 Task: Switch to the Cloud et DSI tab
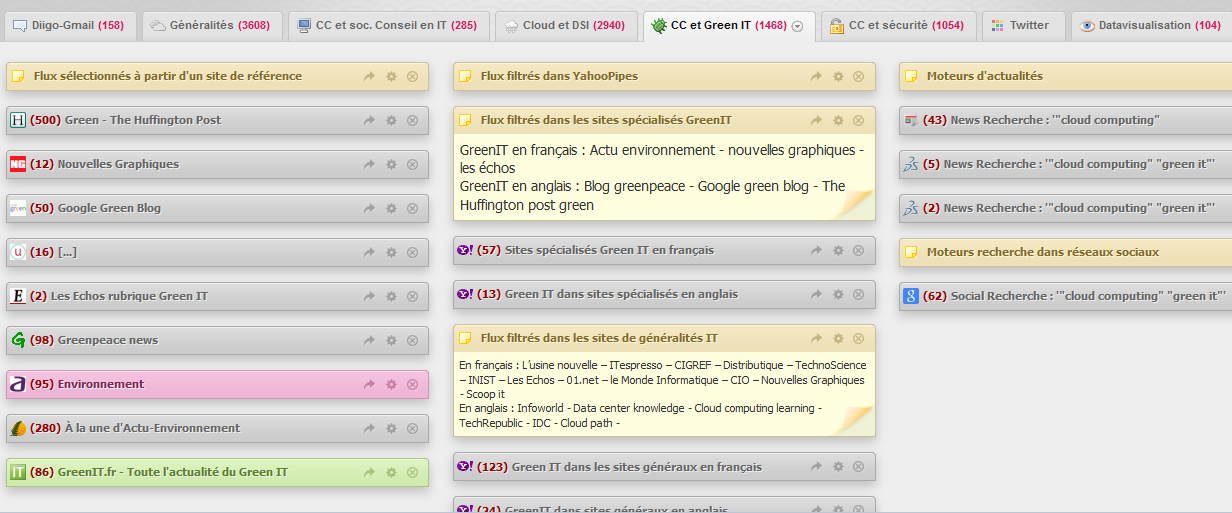click(566, 25)
